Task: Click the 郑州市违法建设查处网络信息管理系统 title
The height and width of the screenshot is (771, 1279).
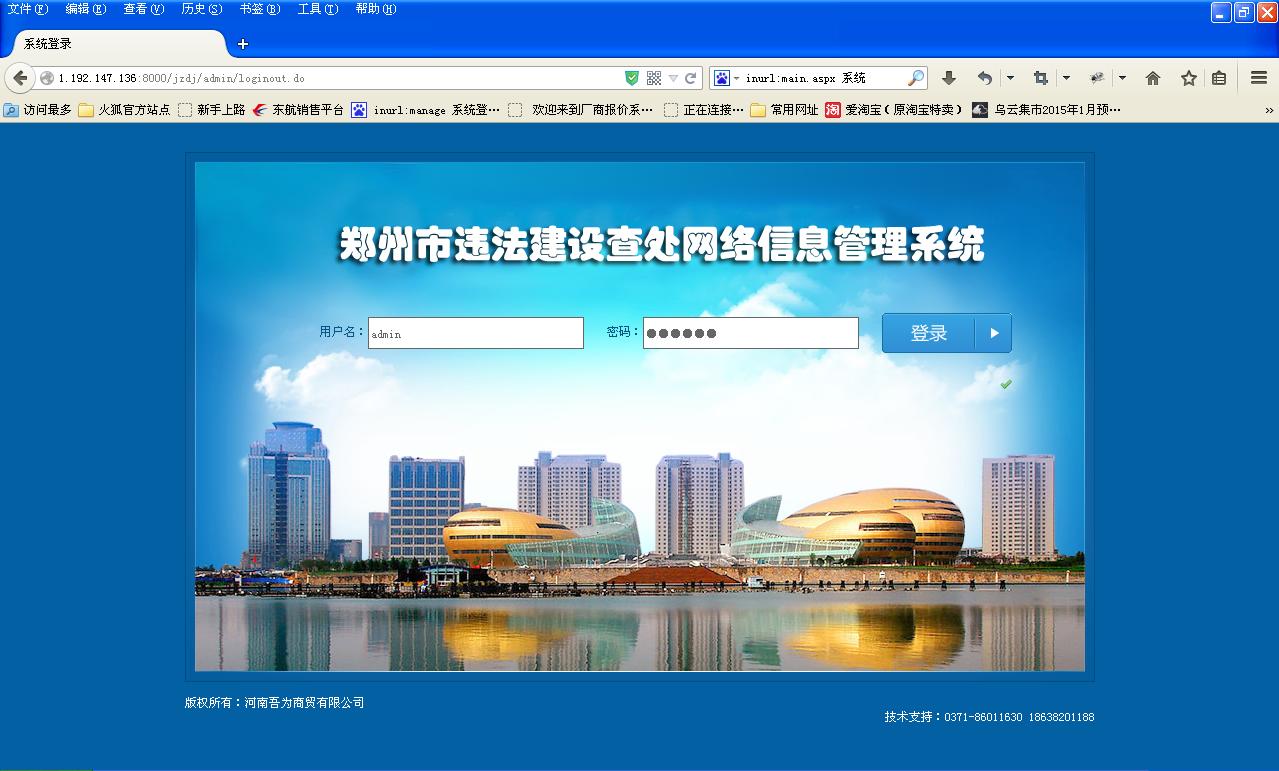Action: tap(662, 246)
